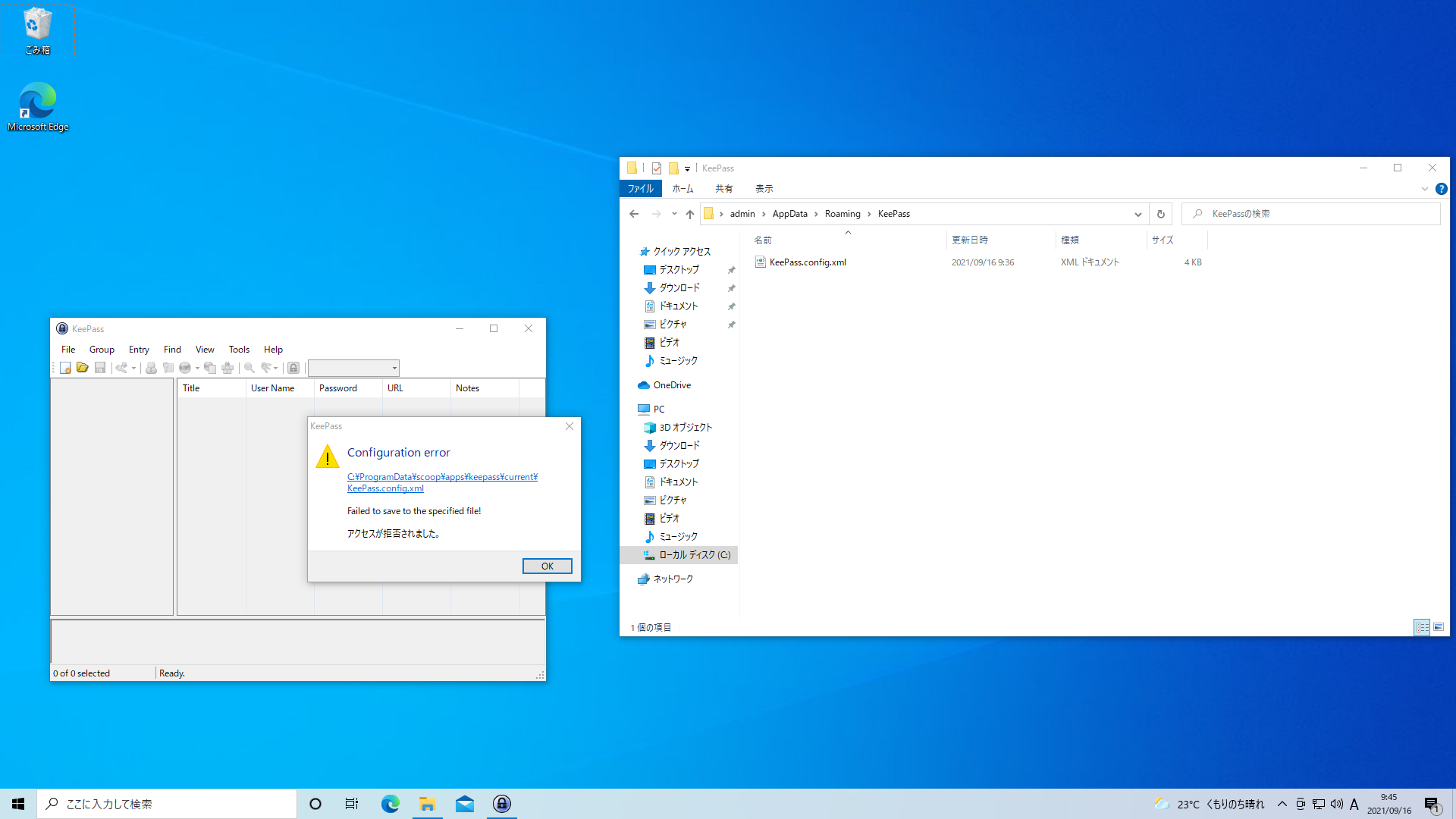Image resolution: width=1456 pixels, height=819 pixels.
Task: Switch to the ホーム ribbon tab
Action: click(682, 188)
